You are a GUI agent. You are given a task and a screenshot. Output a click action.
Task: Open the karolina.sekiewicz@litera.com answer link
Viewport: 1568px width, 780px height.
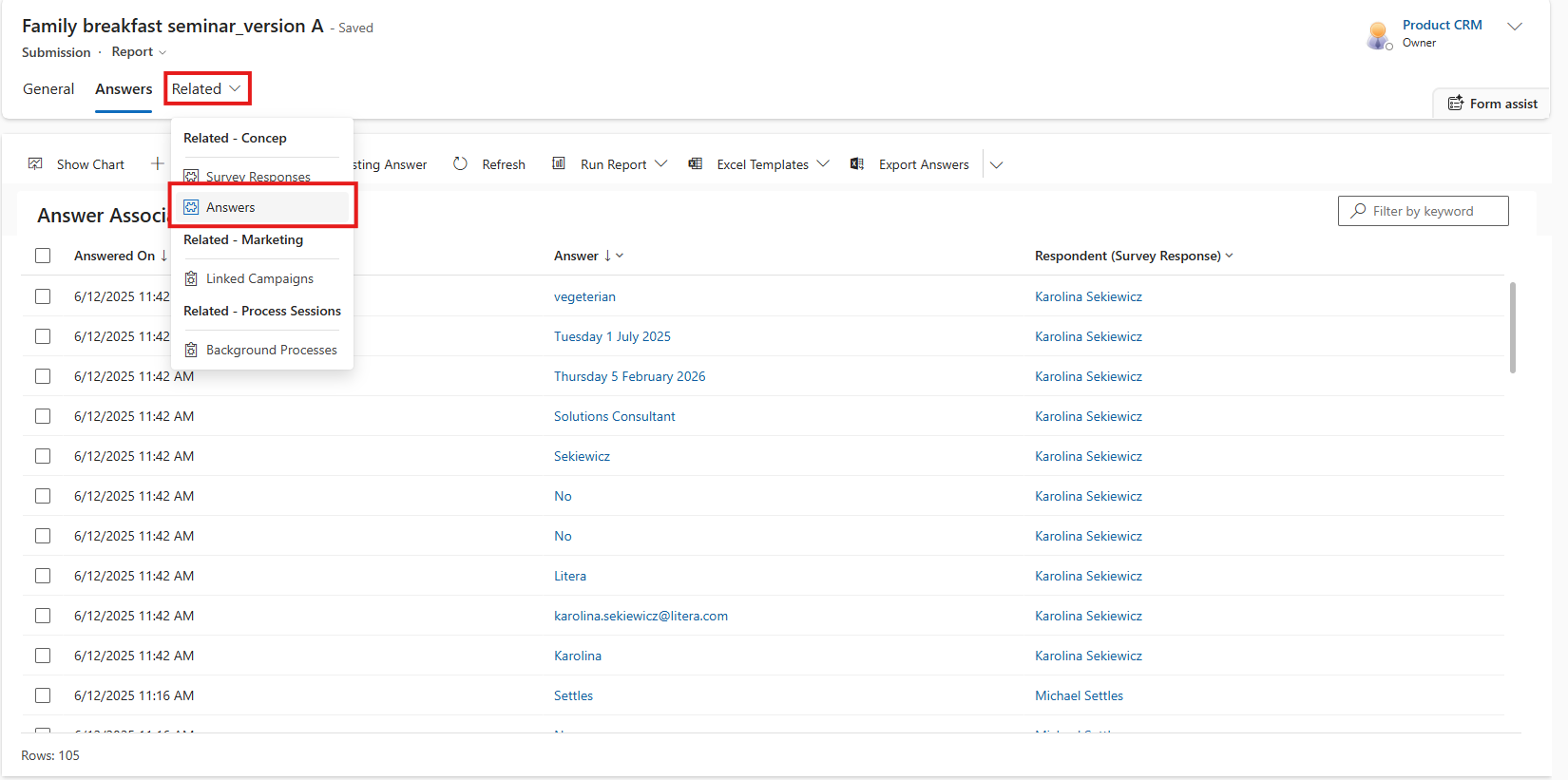[641, 616]
